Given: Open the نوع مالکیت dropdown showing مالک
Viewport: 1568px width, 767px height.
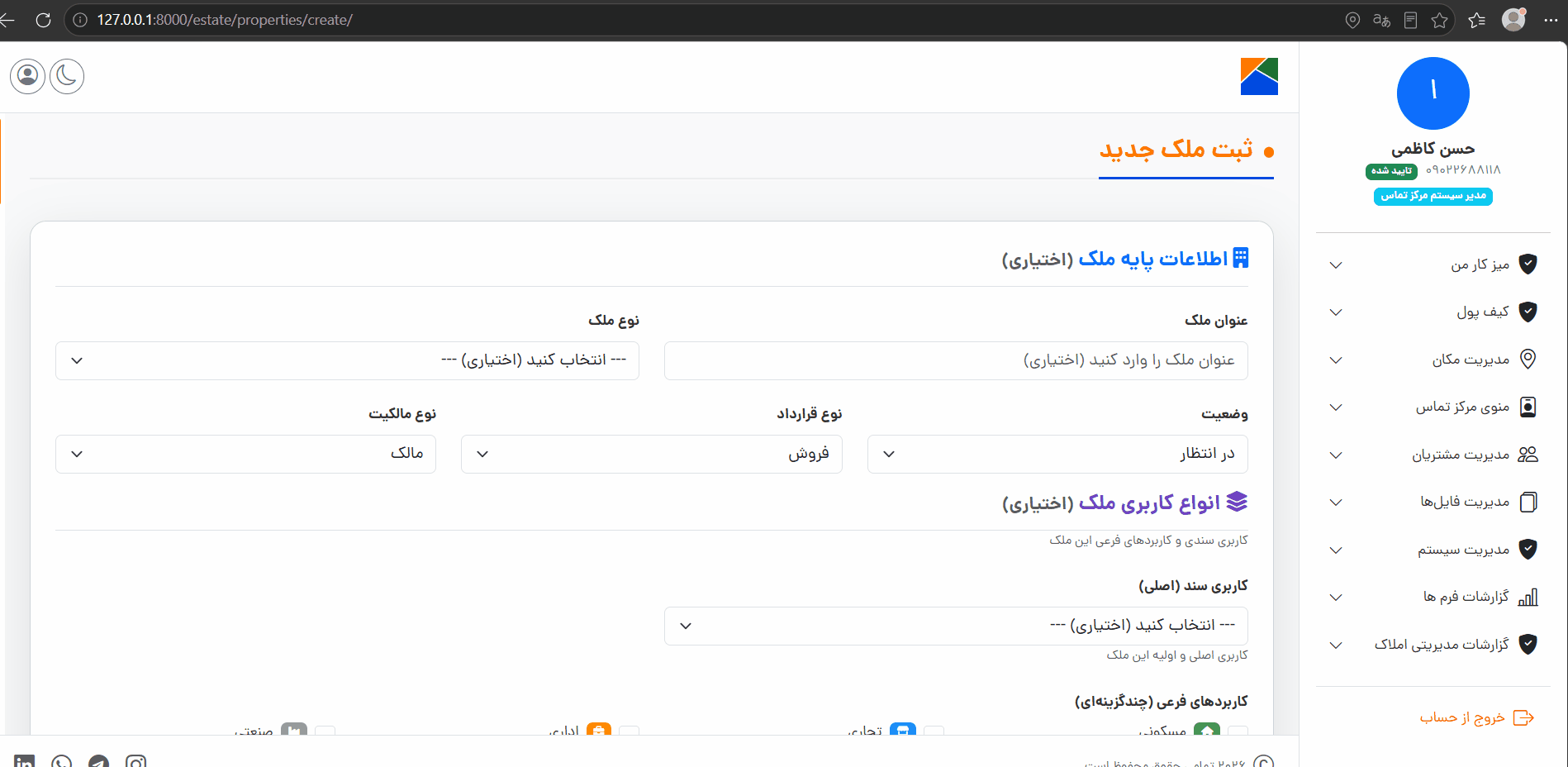Looking at the screenshot, I should [x=245, y=454].
